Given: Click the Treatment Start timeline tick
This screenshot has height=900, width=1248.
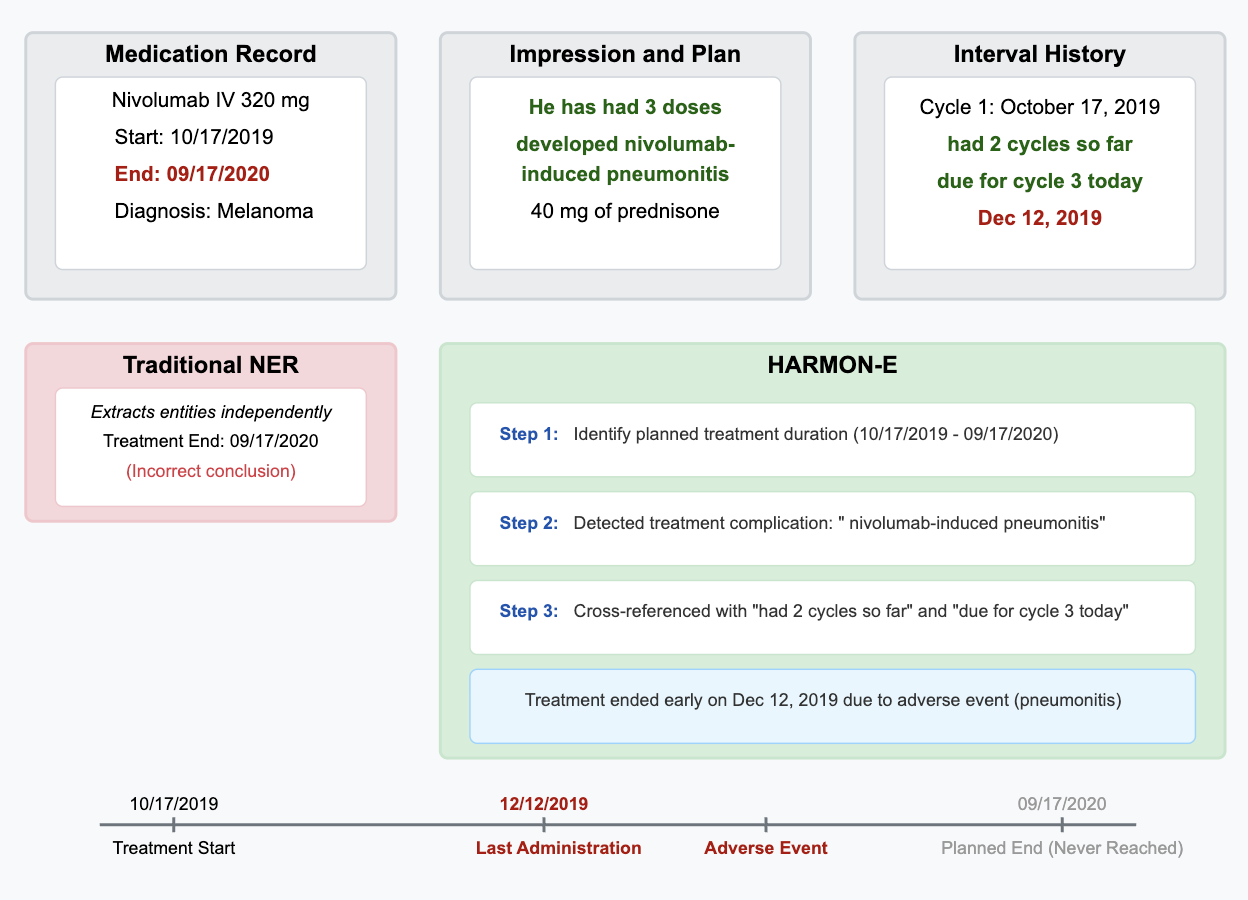Looking at the screenshot, I should tap(174, 825).
